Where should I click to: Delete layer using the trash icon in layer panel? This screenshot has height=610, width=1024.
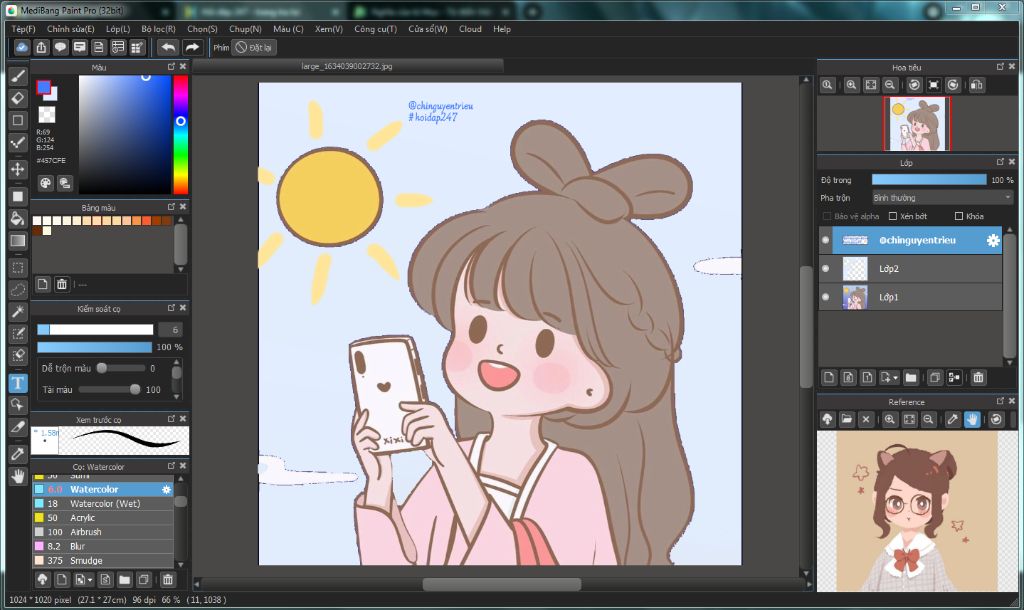click(978, 377)
